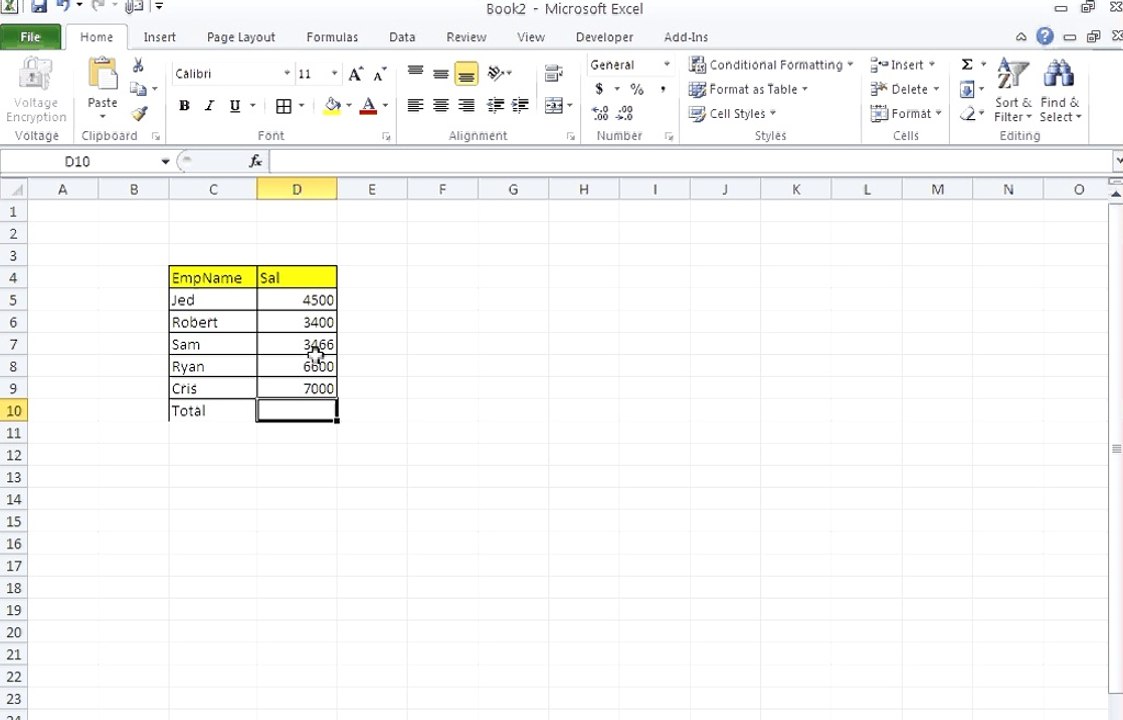This screenshot has height=720, width=1123.
Task: Apply Percent Style format
Action: (637, 89)
